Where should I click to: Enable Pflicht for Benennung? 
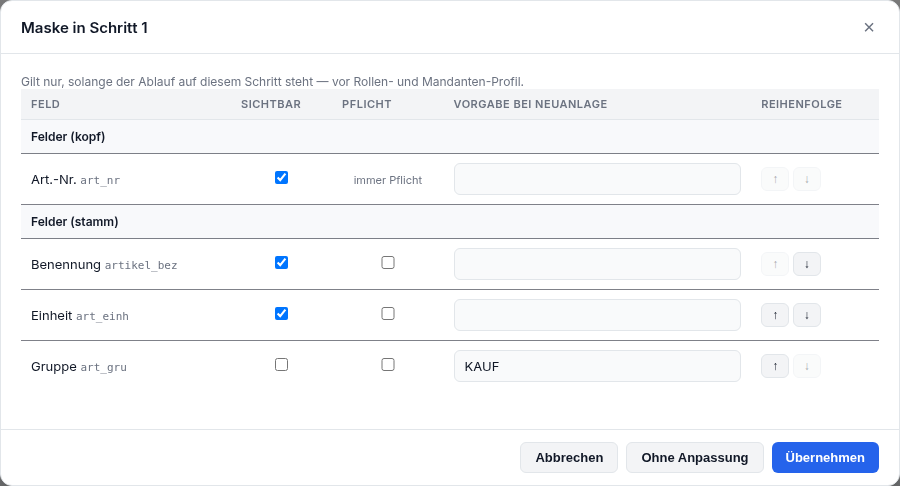click(388, 263)
